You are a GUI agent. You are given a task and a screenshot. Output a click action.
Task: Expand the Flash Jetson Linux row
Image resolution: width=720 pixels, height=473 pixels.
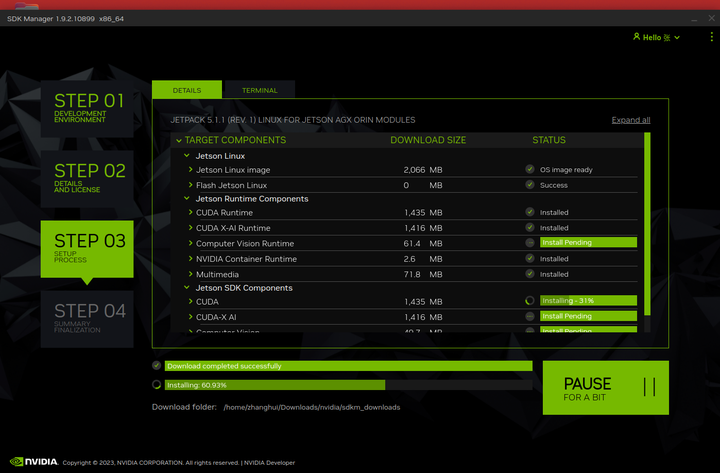point(191,185)
